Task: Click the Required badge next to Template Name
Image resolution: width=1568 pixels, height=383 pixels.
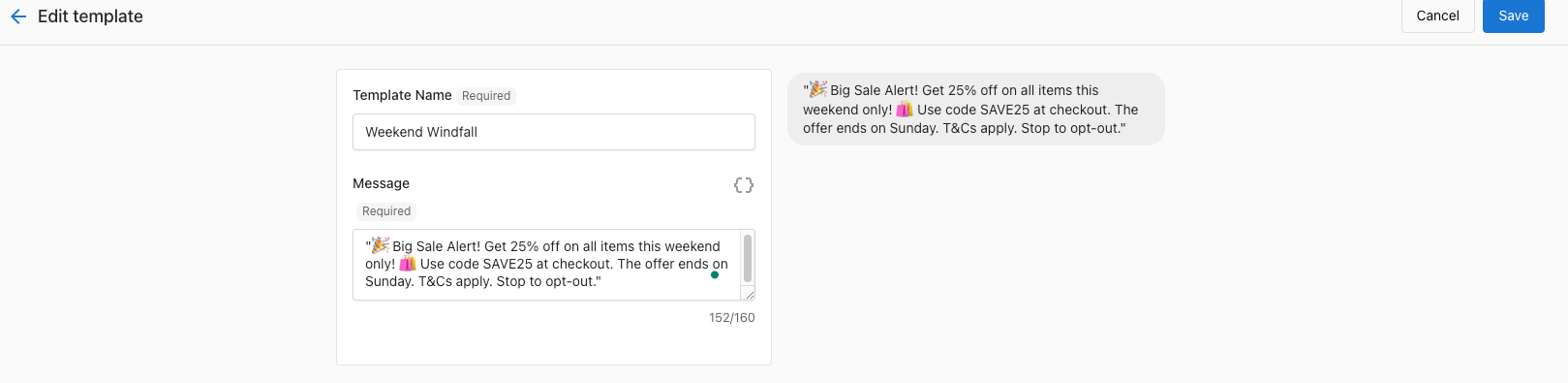Action: coord(486,96)
